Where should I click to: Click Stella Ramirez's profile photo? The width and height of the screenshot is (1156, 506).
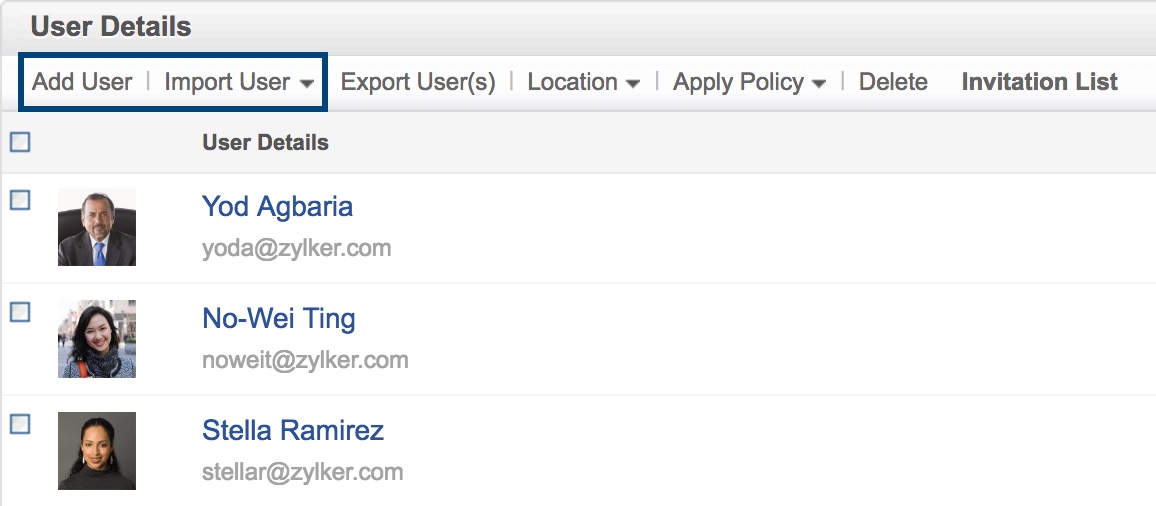[97, 451]
